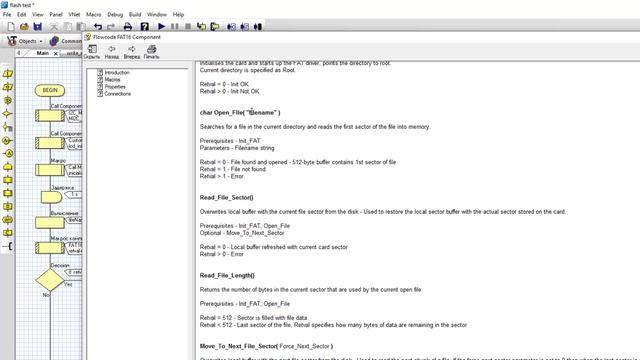Image resolution: width=640 pixels, height=360 pixels.
Task: Click the New flowchart toolbar icon
Action: (x=11, y=27)
